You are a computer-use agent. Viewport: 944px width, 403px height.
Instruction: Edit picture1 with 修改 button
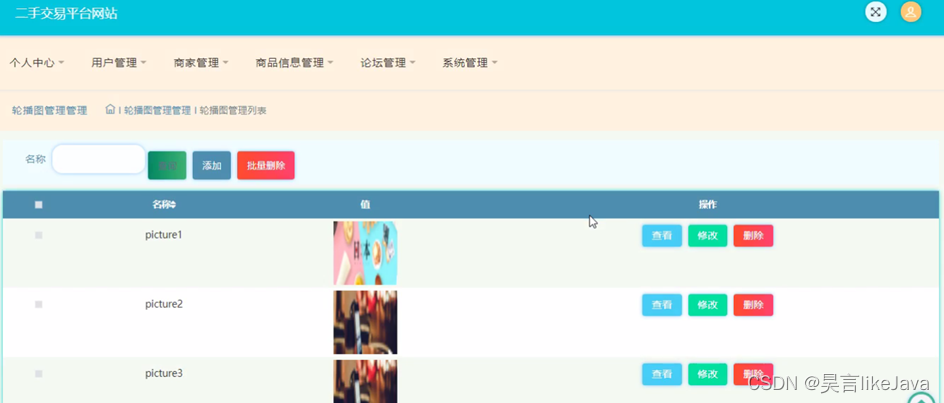click(x=707, y=236)
